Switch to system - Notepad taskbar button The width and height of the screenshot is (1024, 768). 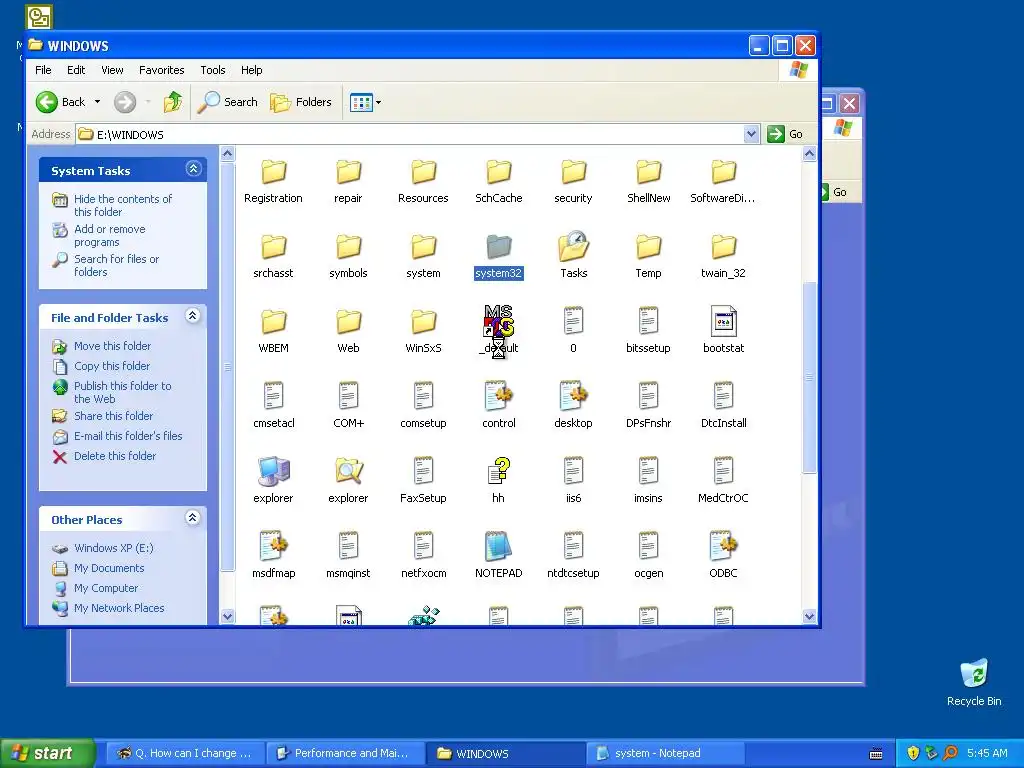(665, 753)
